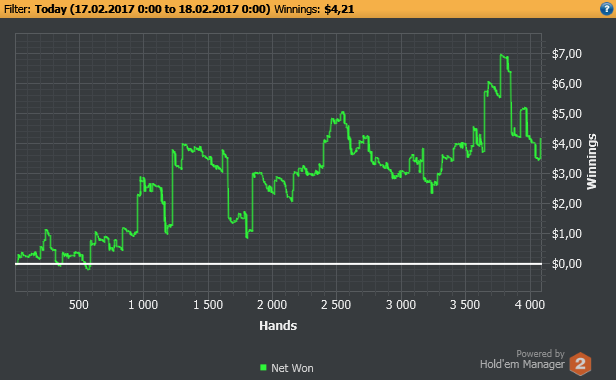Click the 'Hold'em Manager' brand text
The width and height of the screenshot is (616, 380).
[x=522, y=364]
